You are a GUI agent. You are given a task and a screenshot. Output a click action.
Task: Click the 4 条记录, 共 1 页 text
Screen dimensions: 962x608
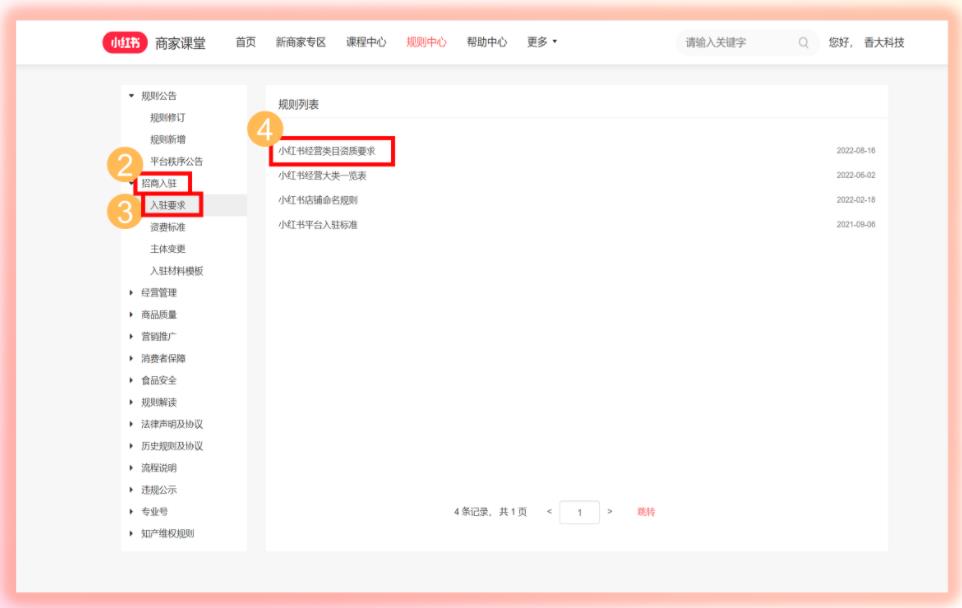coord(490,512)
